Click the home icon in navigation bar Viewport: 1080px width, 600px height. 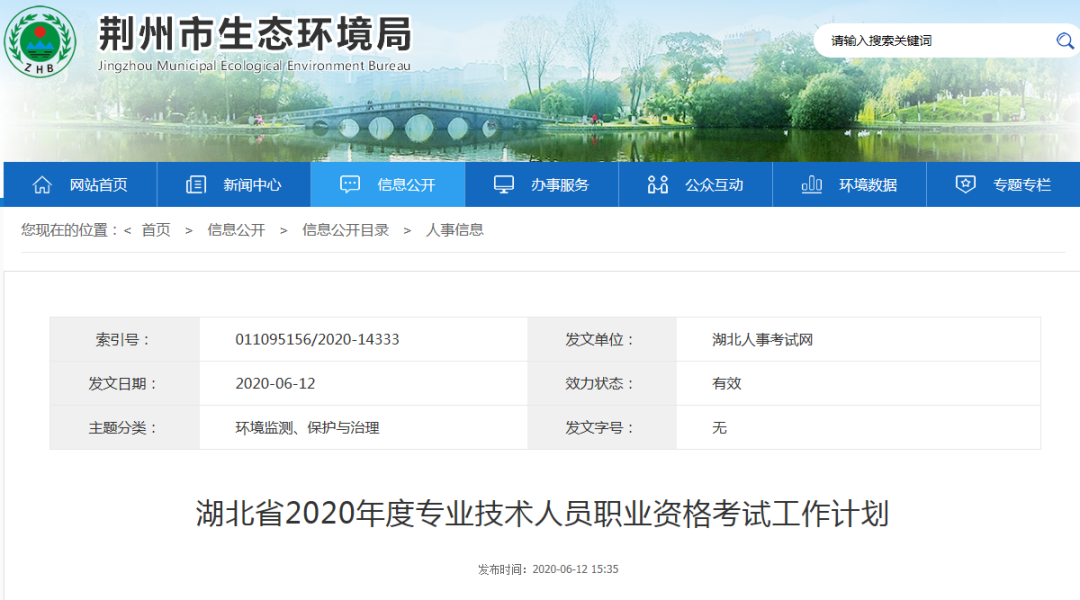[x=42, y=185]
